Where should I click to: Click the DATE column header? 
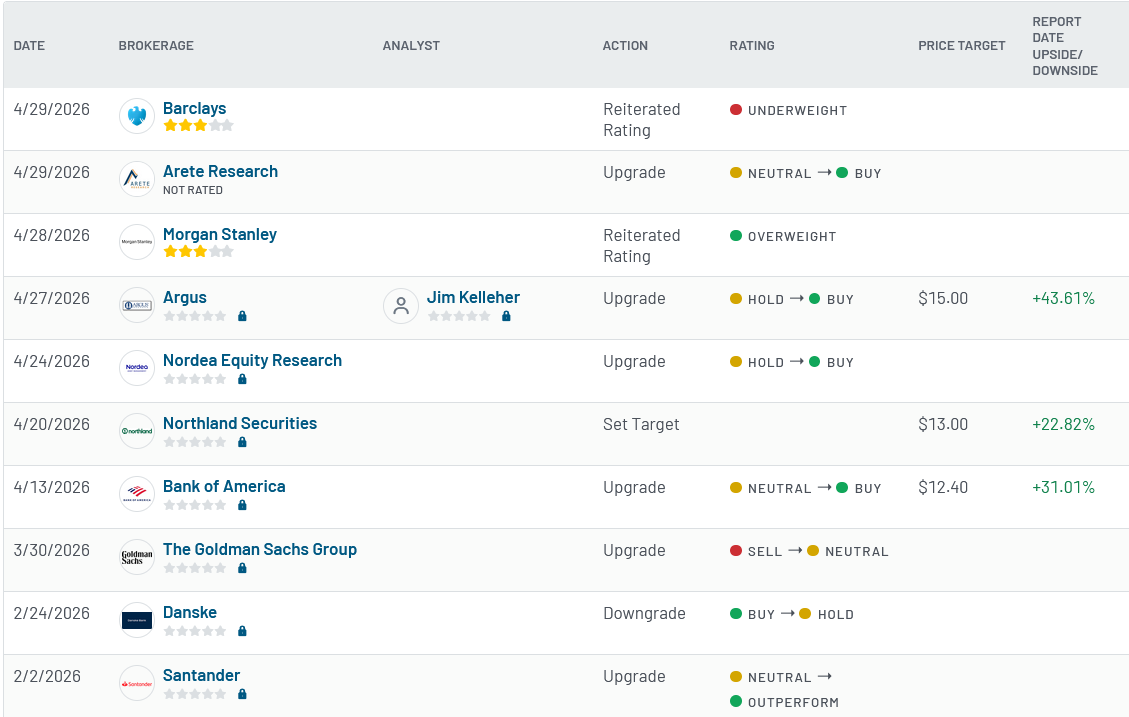29,45
